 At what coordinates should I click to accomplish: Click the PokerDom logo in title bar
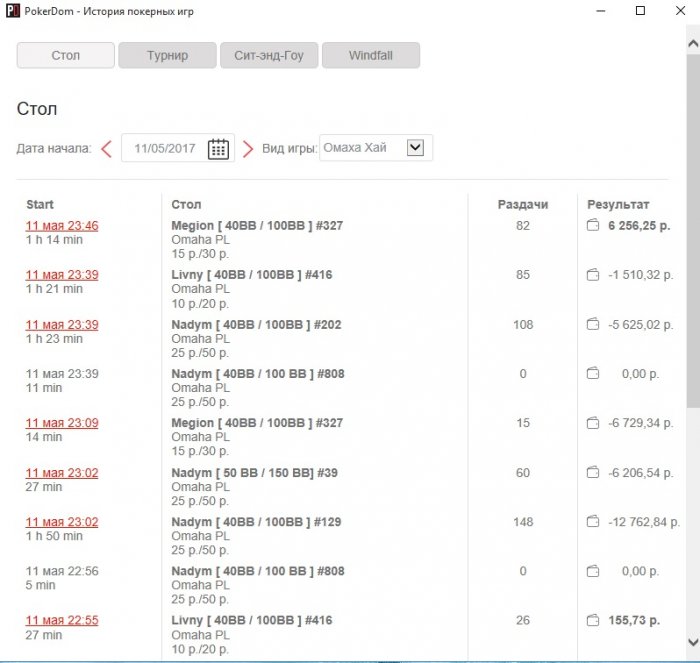point(12,12)
